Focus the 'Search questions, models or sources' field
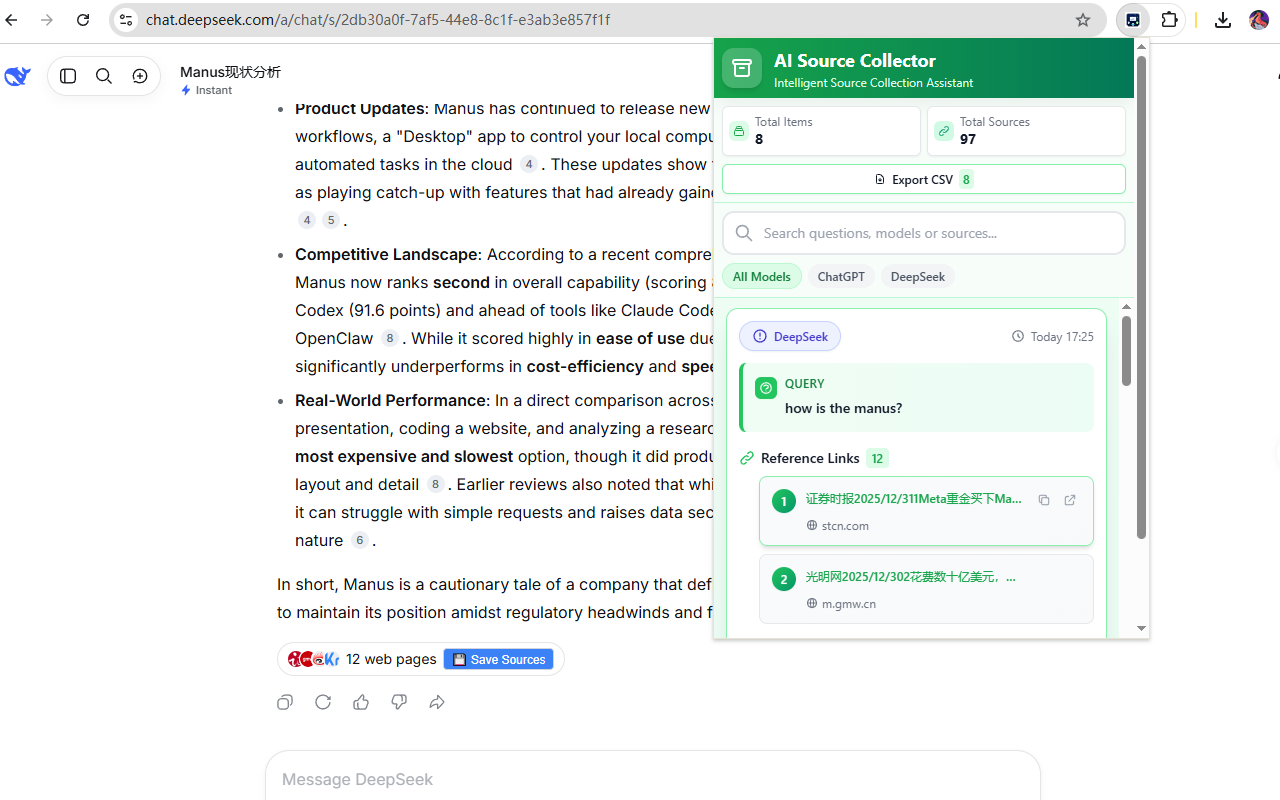The width and height of the screenshot is (1280, 800). pos(924,233)
